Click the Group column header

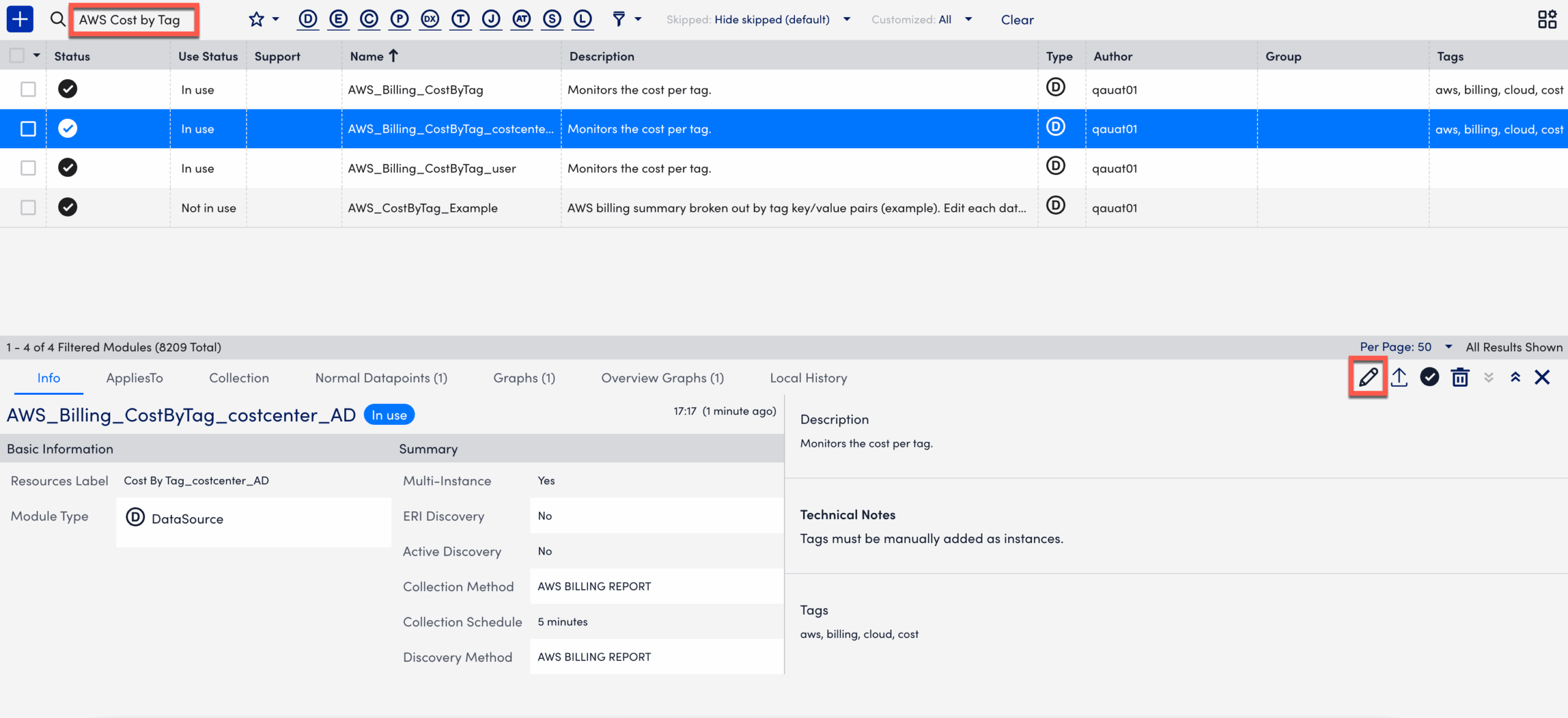pos(1283,56)
